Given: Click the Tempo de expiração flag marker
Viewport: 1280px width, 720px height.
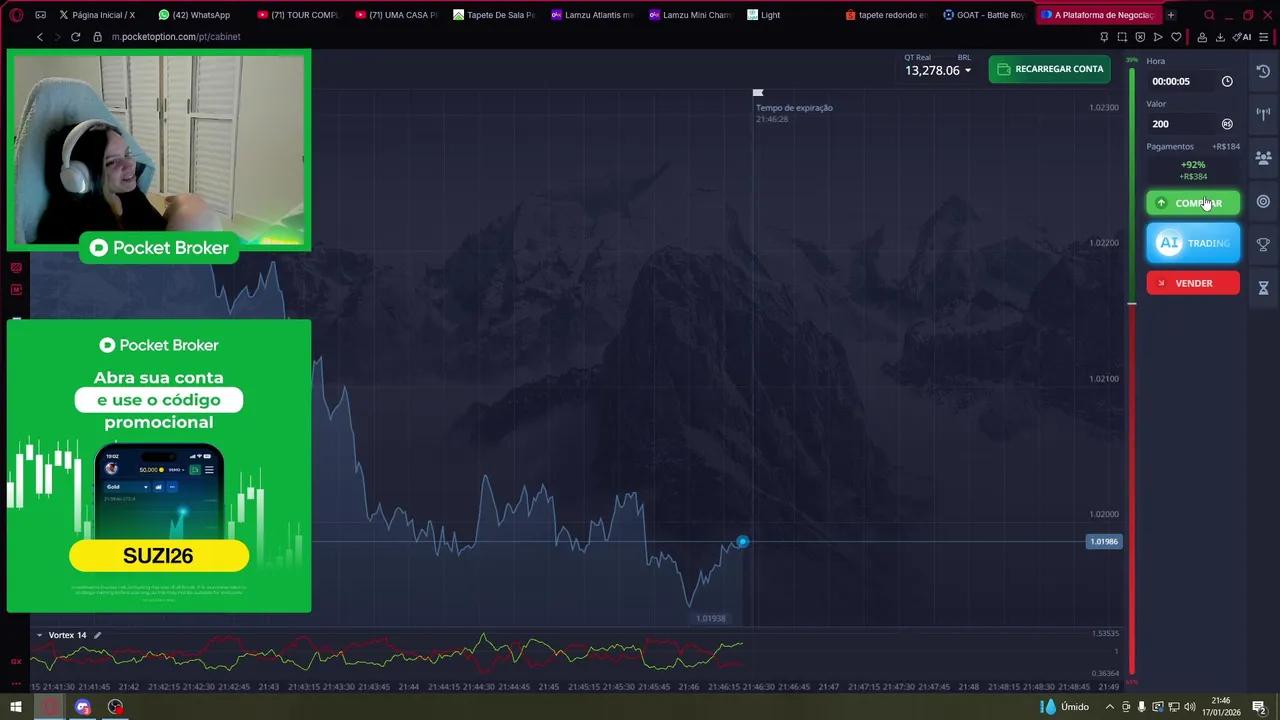Looking at the screenshot, I should pos(758,93).
